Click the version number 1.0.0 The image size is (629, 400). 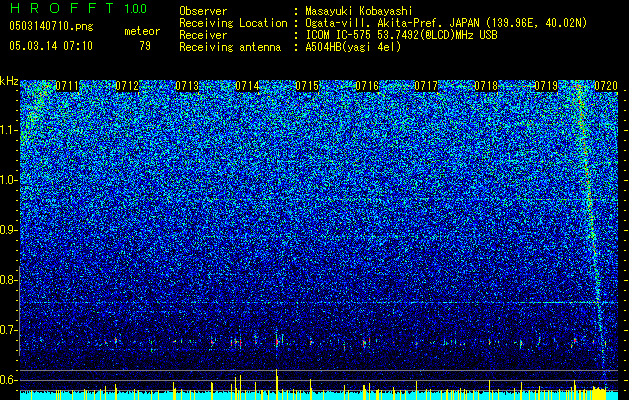135,9
